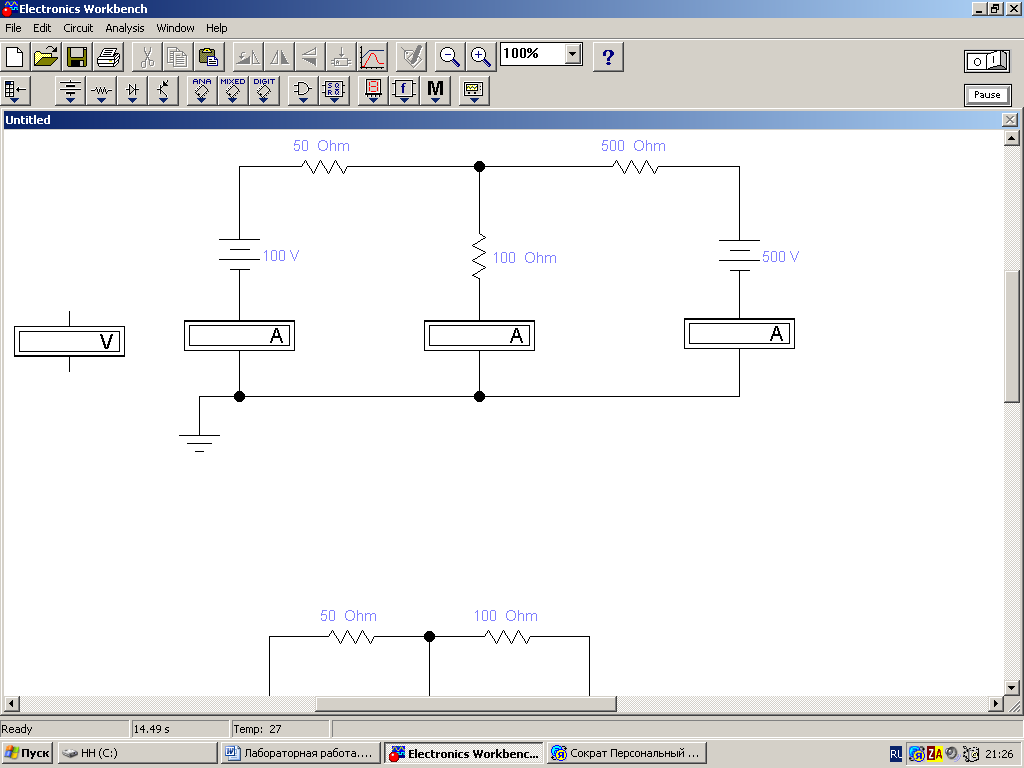
Task: Switch to Сократ Персональный taskbar app
Action: click(x=627, y=753)
